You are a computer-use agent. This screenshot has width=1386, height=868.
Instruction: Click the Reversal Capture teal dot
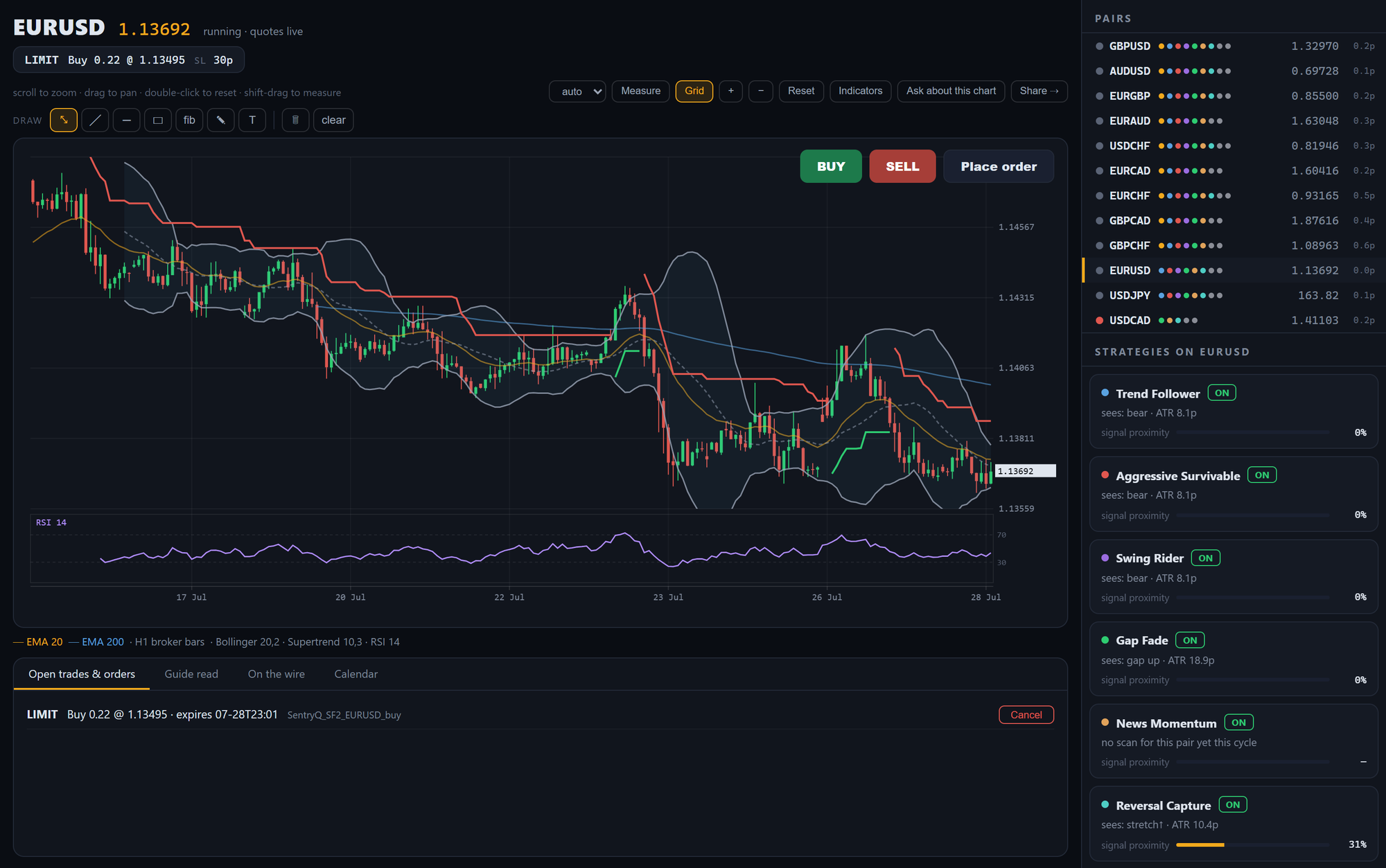[x=1105, y=805]
